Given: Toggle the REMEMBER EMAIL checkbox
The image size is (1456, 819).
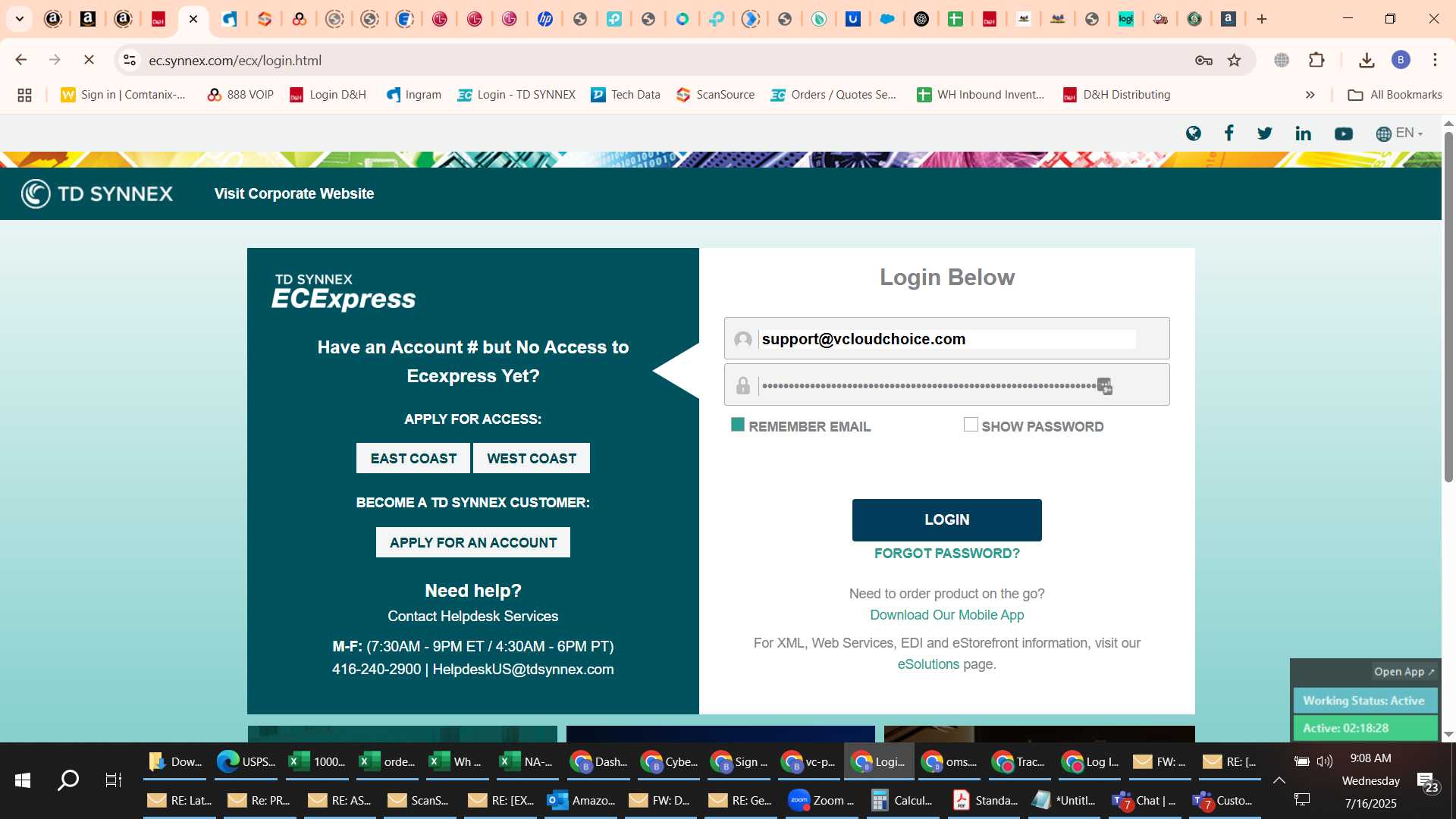Looking at the screenshot, I should click(737, 425).
